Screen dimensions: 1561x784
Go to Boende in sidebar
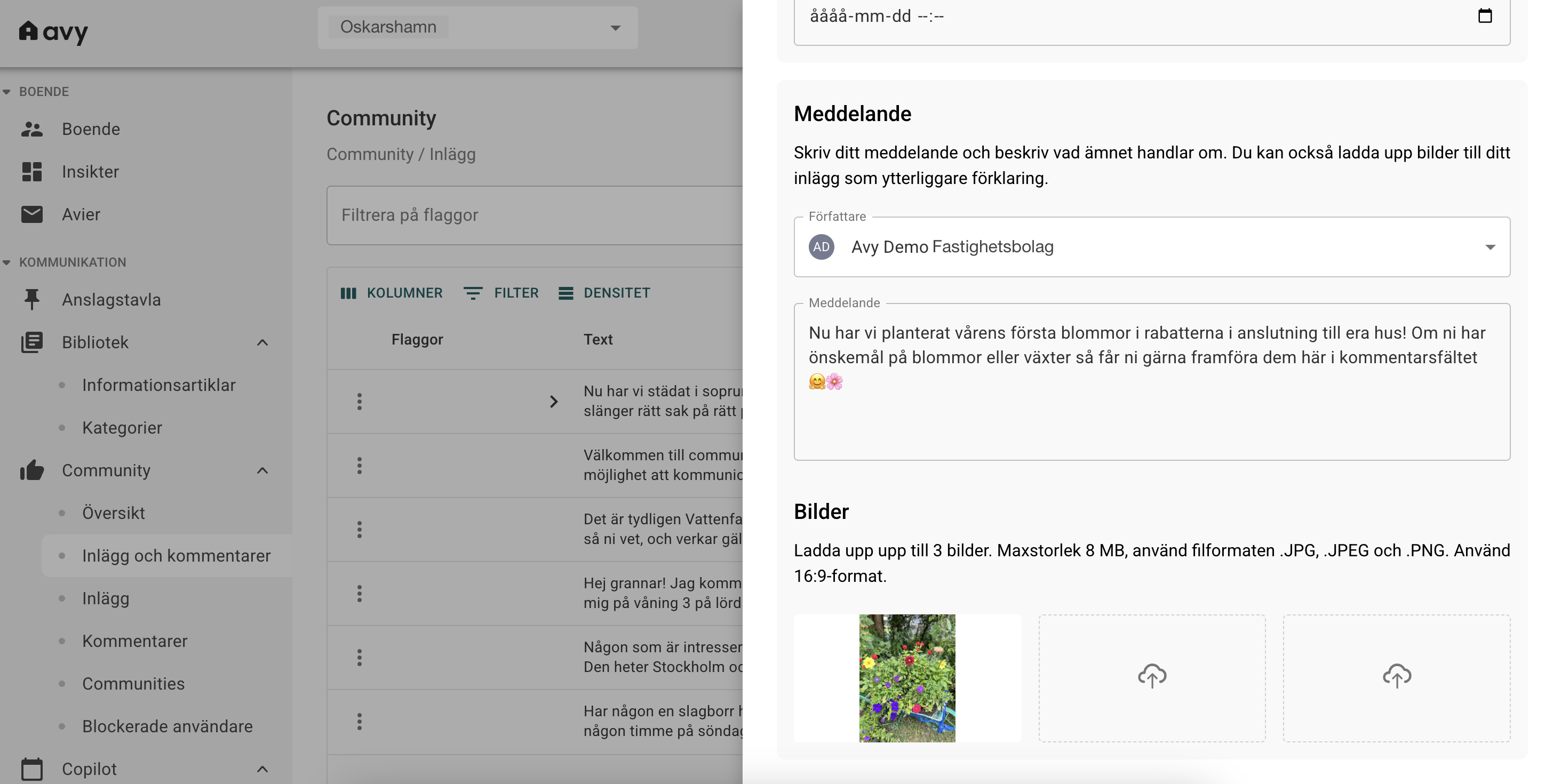click(91, 129)
